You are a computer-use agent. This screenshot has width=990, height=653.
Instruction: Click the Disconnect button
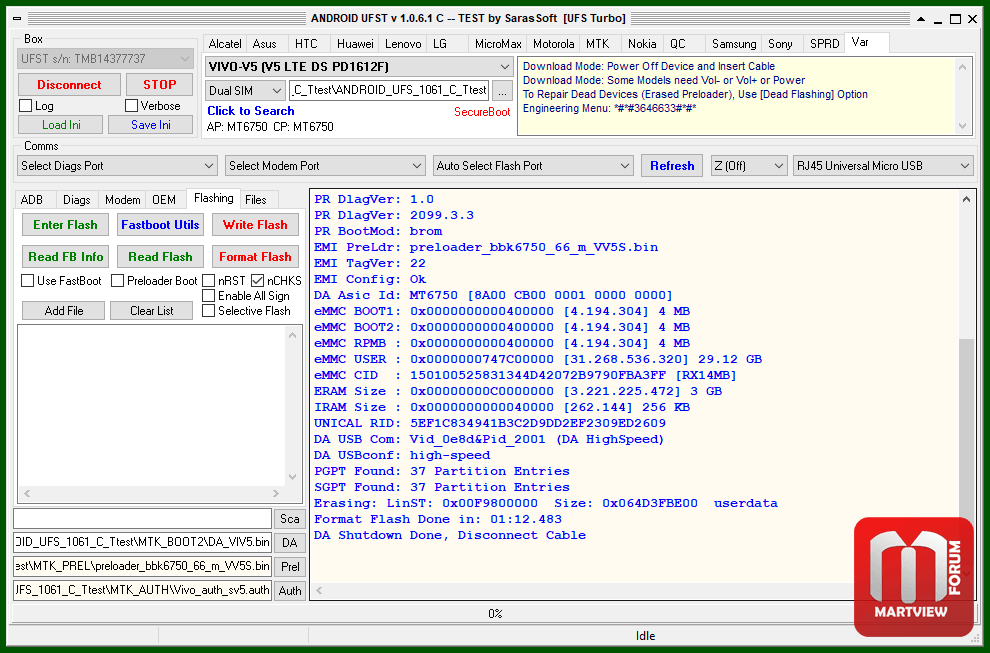pos(69,85)
